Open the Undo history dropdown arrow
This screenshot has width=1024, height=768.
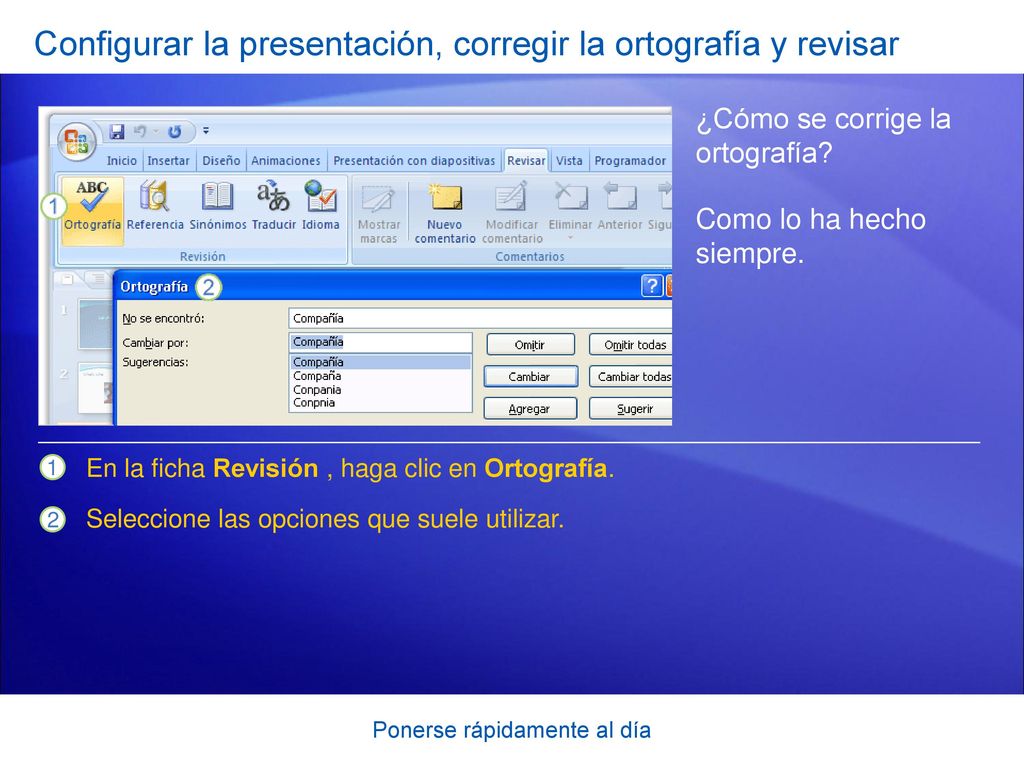[x=156, y=131]
